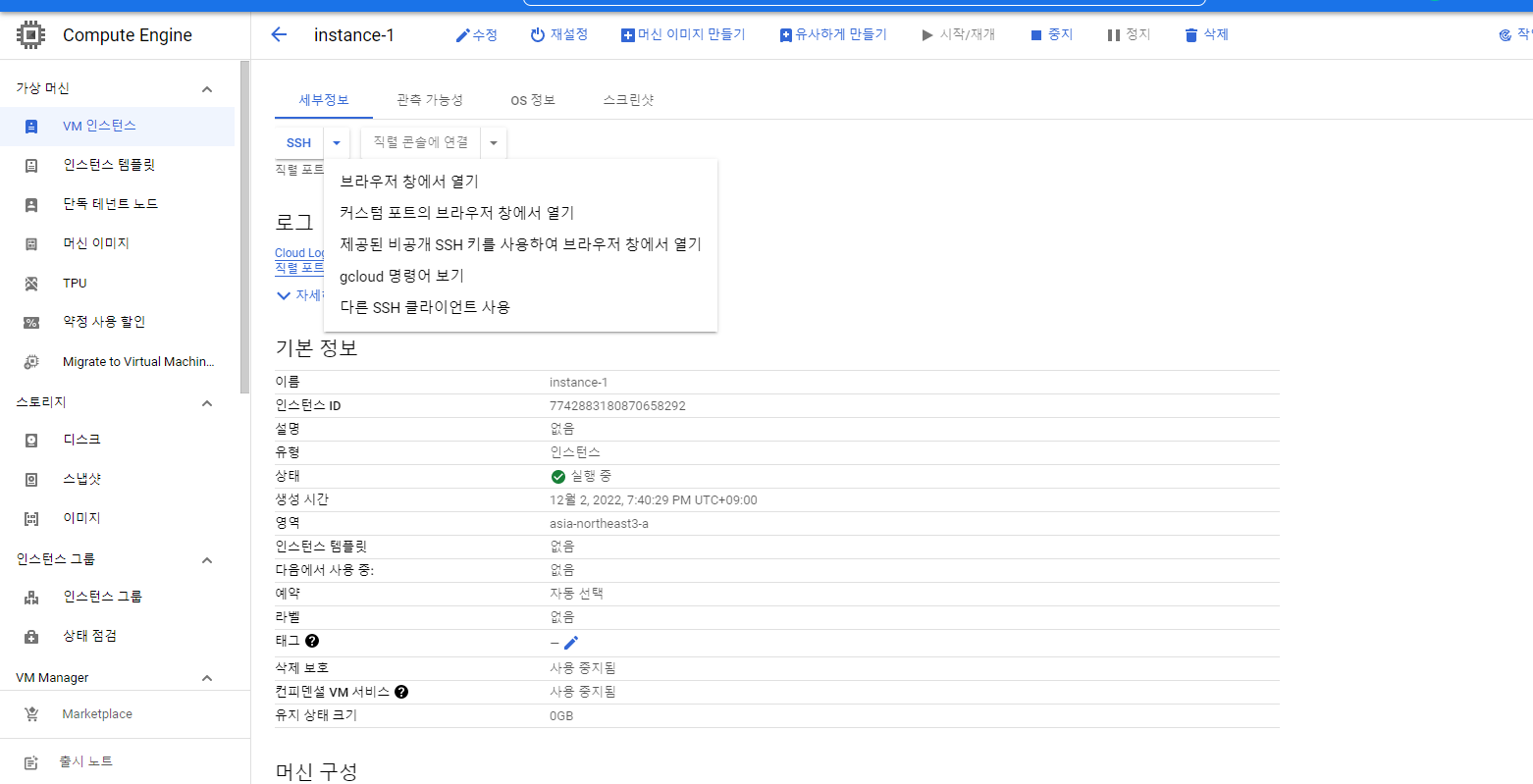The height and width of the screenshot is (784, 1533).
Task: Open 약정 사용 할인 in sidebar
Action: point(118,322)
